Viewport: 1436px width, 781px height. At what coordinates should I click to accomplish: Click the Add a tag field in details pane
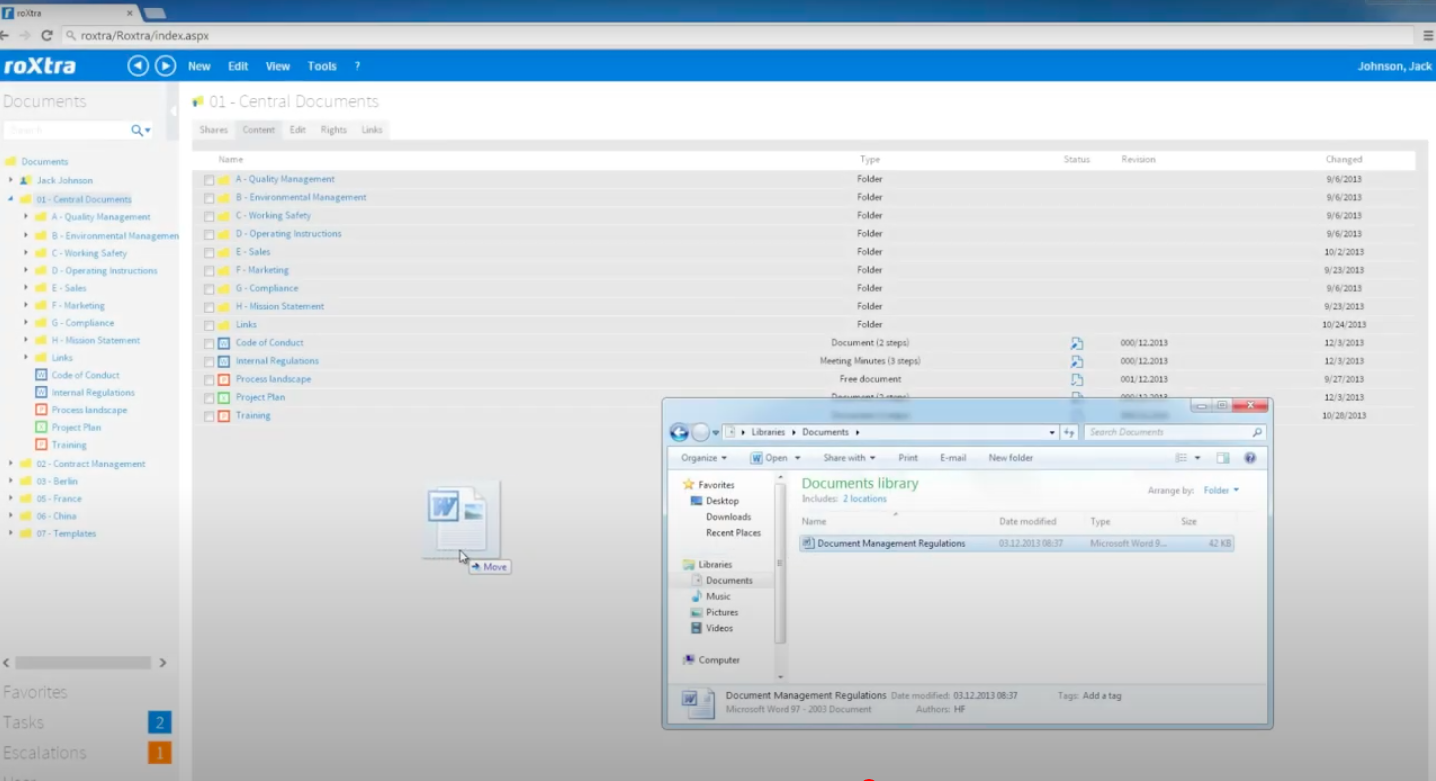tap(1102, 696)
